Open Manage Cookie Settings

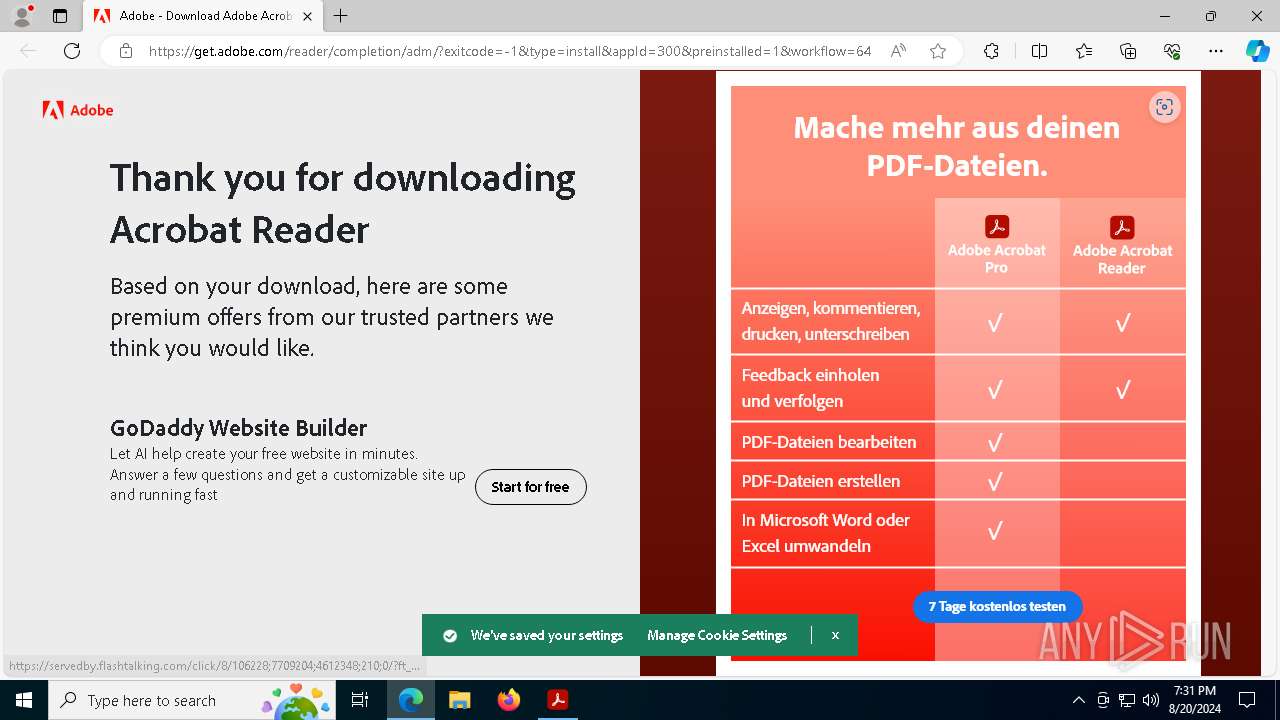[717, 636]
